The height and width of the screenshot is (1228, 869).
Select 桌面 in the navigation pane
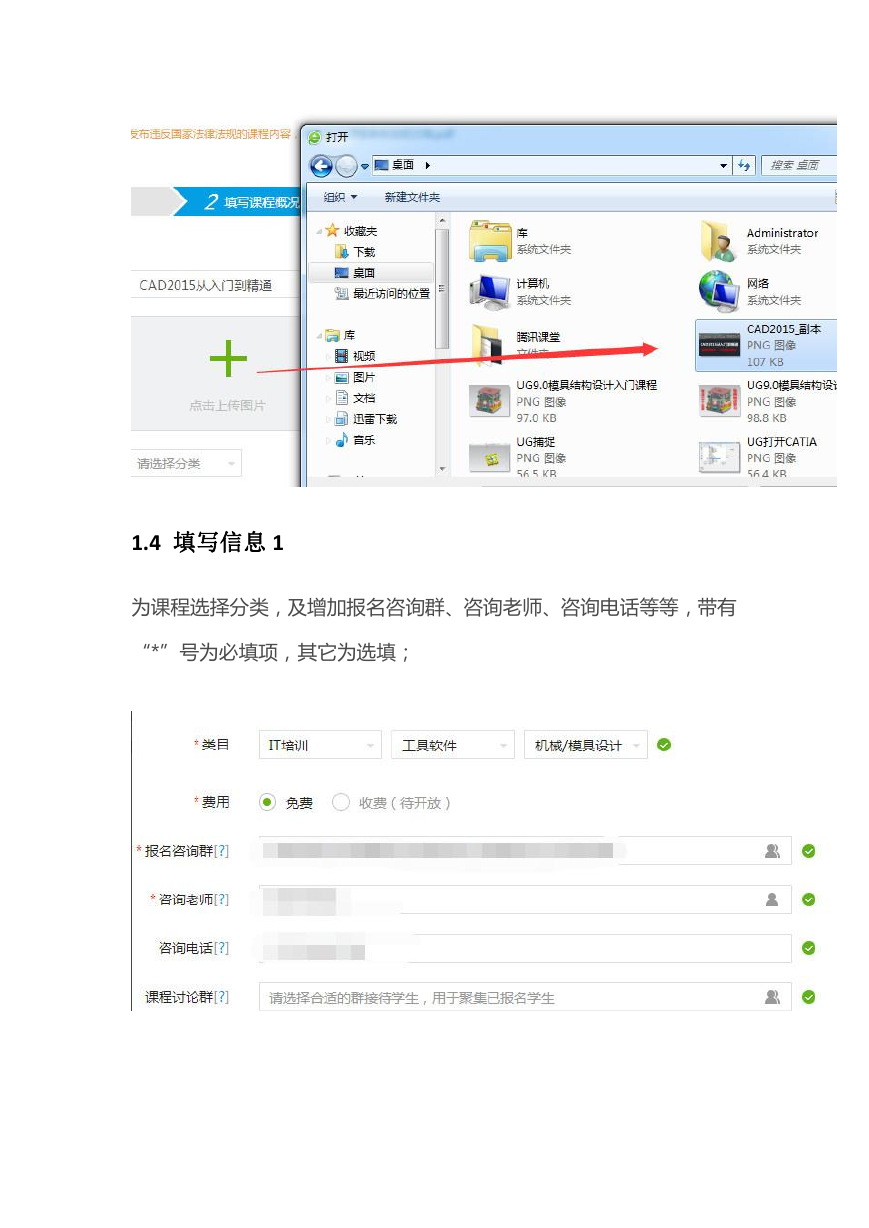(370, 272)
